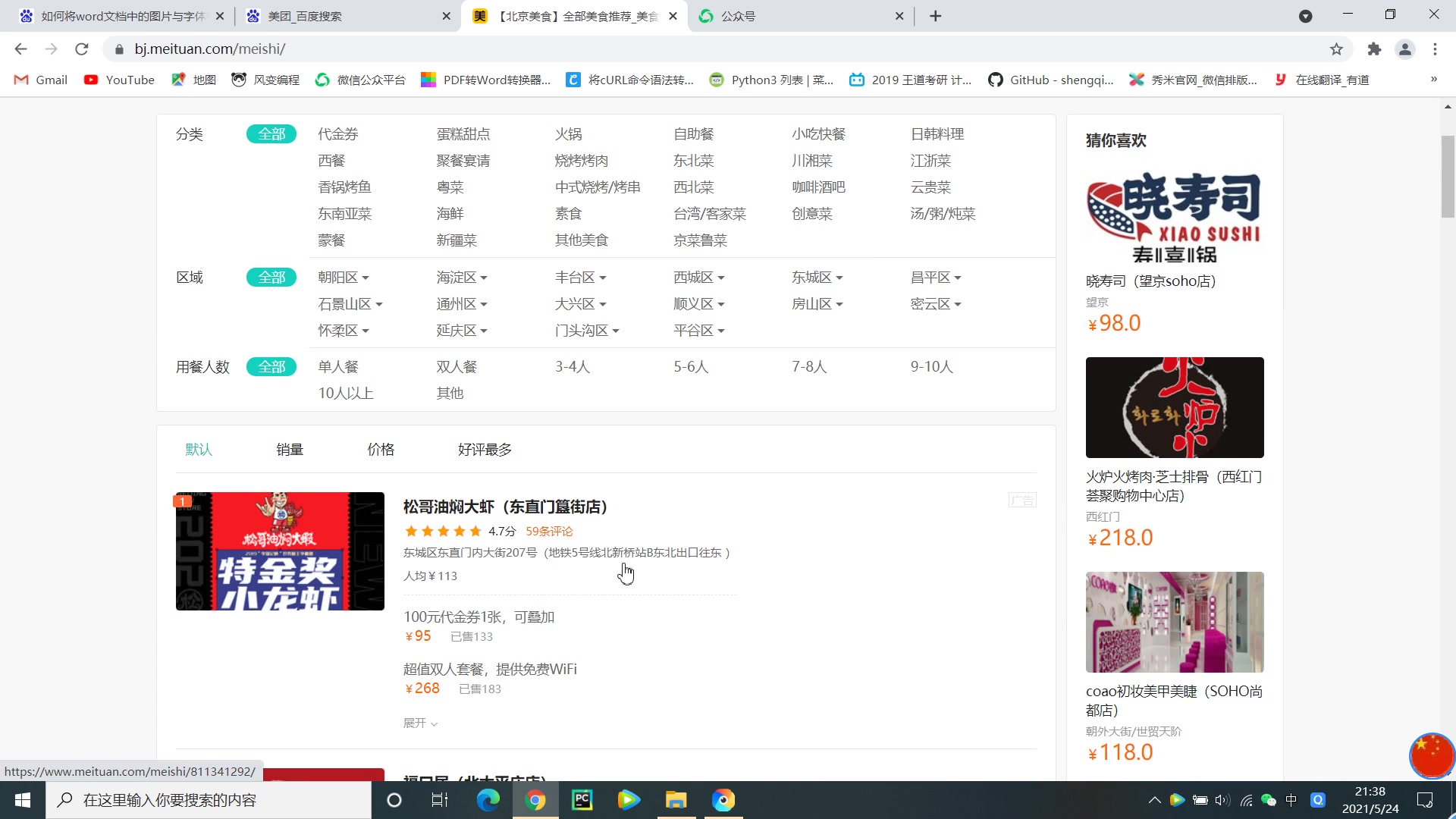This screenshot has width=1456, height=819.
Task: Open WeChat tray icon
Action: coord(1268,800)
